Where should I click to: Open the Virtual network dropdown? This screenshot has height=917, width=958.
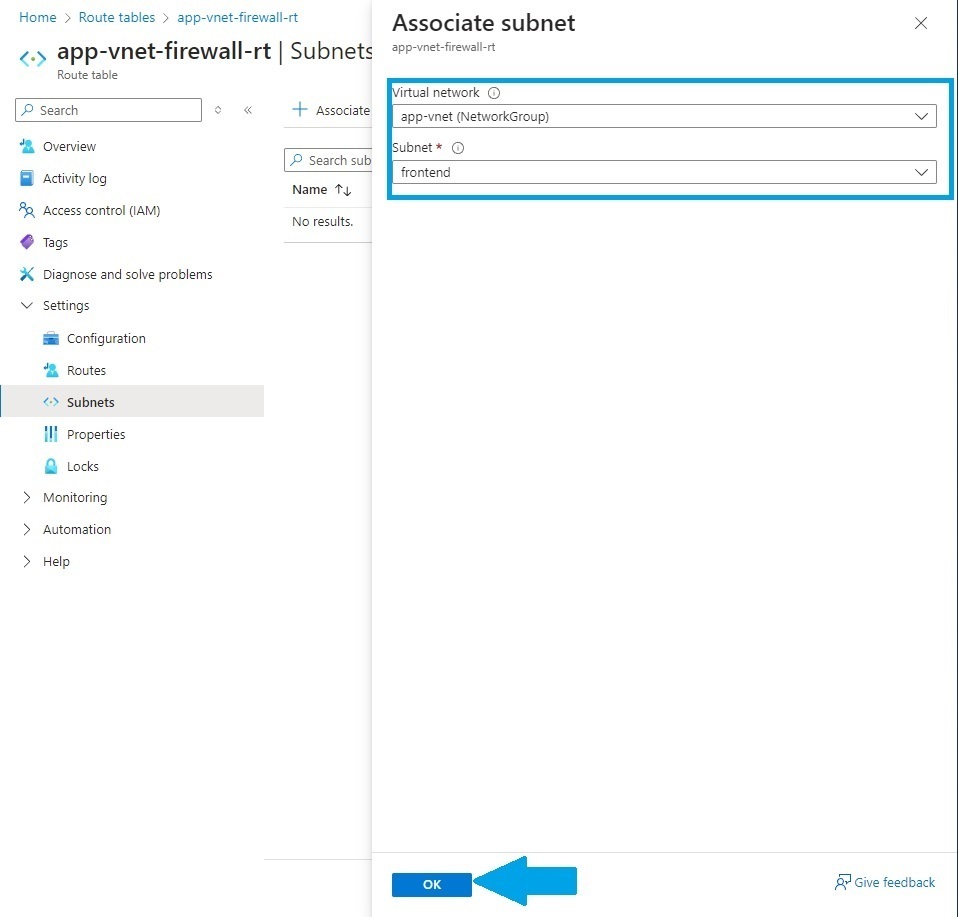(664, 117)
